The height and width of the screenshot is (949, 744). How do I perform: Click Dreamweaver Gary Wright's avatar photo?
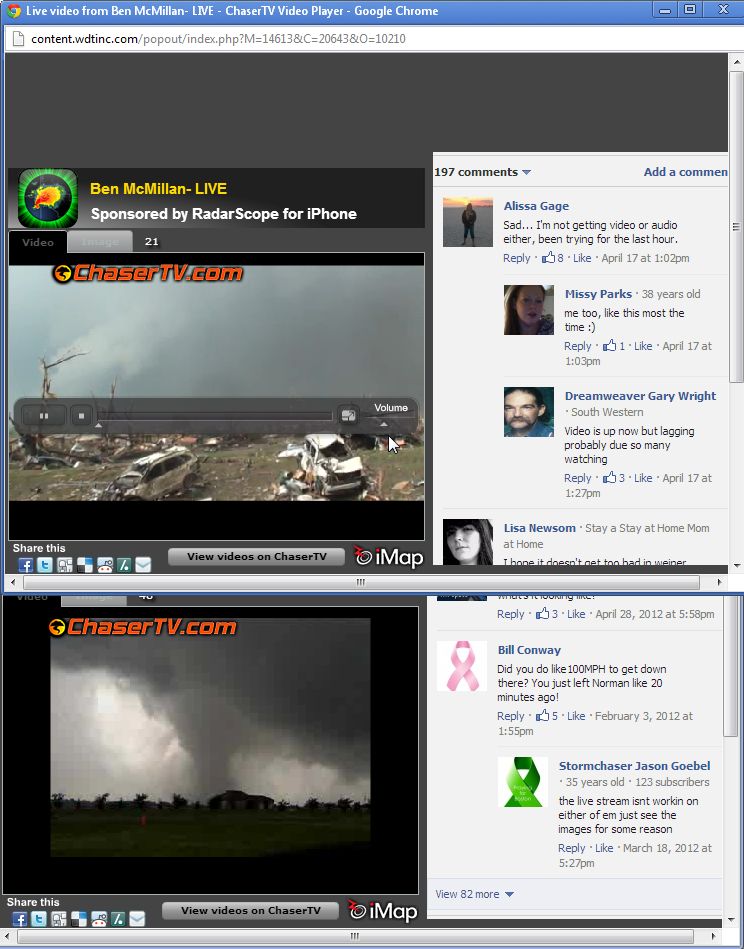[528, 412]
